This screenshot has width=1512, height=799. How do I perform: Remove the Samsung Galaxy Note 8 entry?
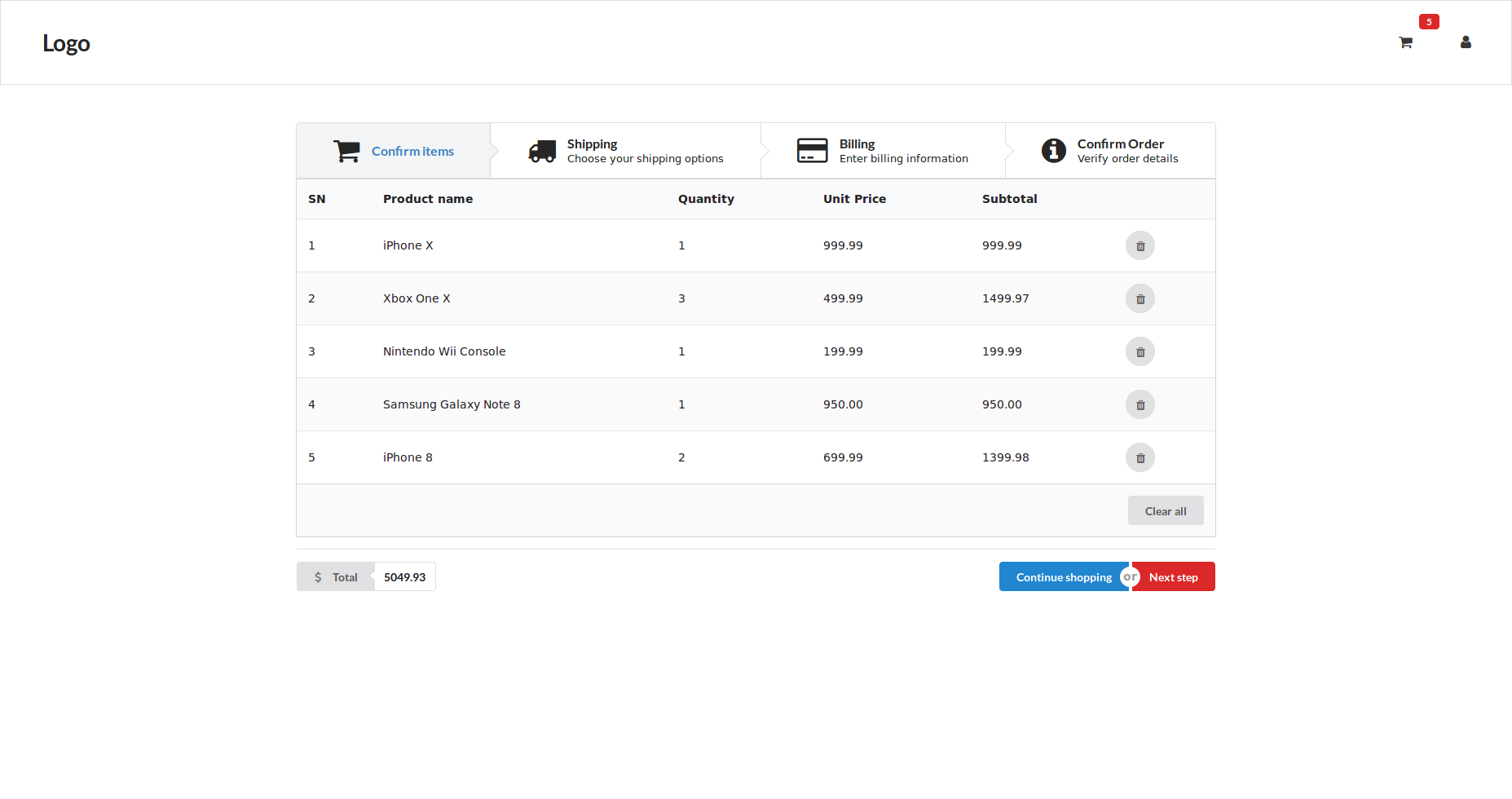tap(1140, 404)
